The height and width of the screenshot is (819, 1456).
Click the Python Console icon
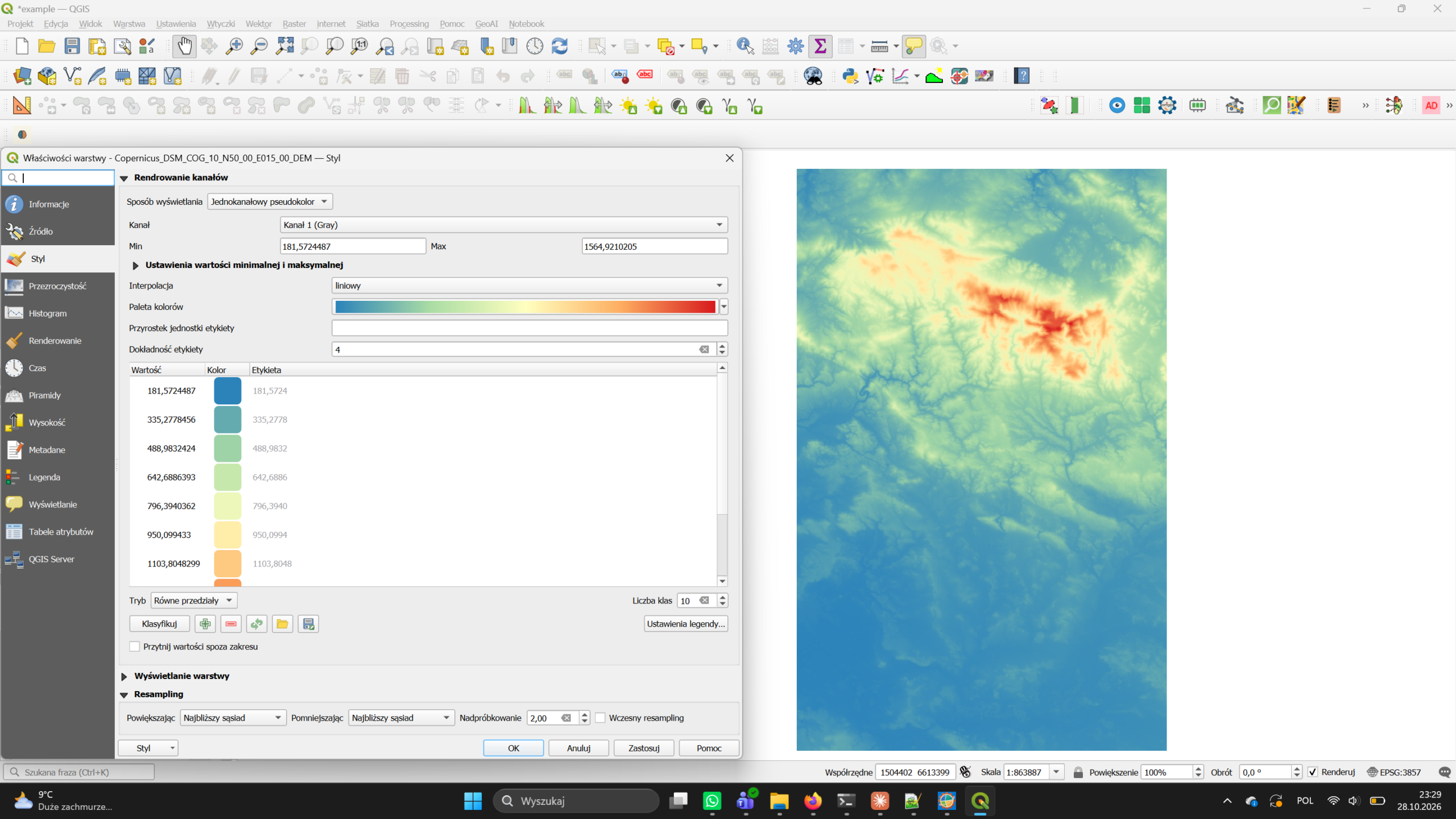tap(850, 76)
